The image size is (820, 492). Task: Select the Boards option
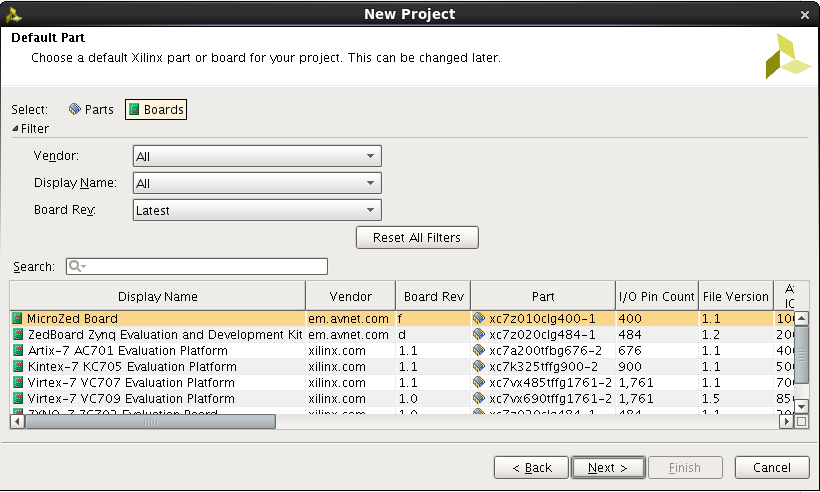(156, 109)
